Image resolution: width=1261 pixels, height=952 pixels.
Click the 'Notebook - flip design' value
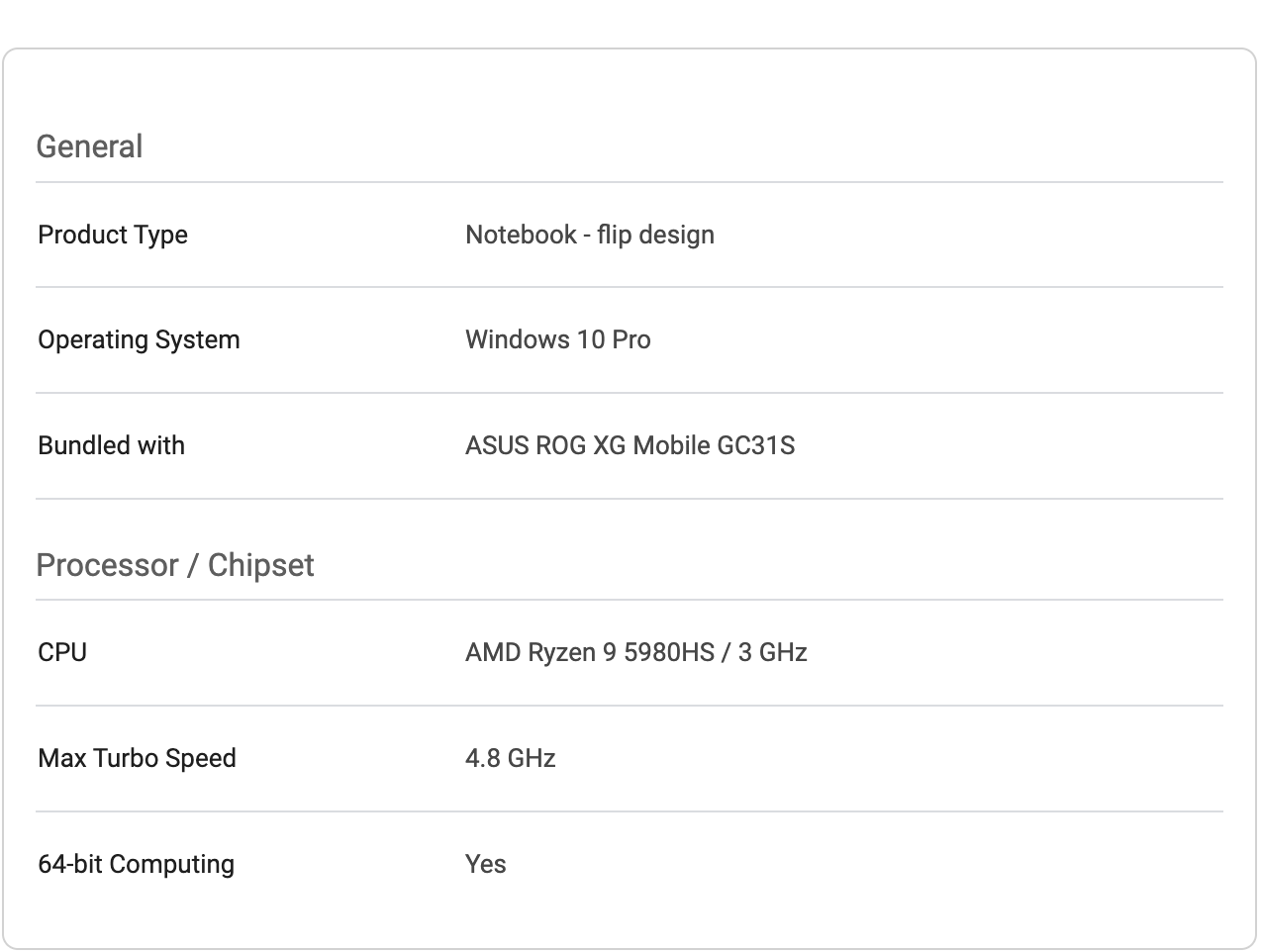coord(589,235)
